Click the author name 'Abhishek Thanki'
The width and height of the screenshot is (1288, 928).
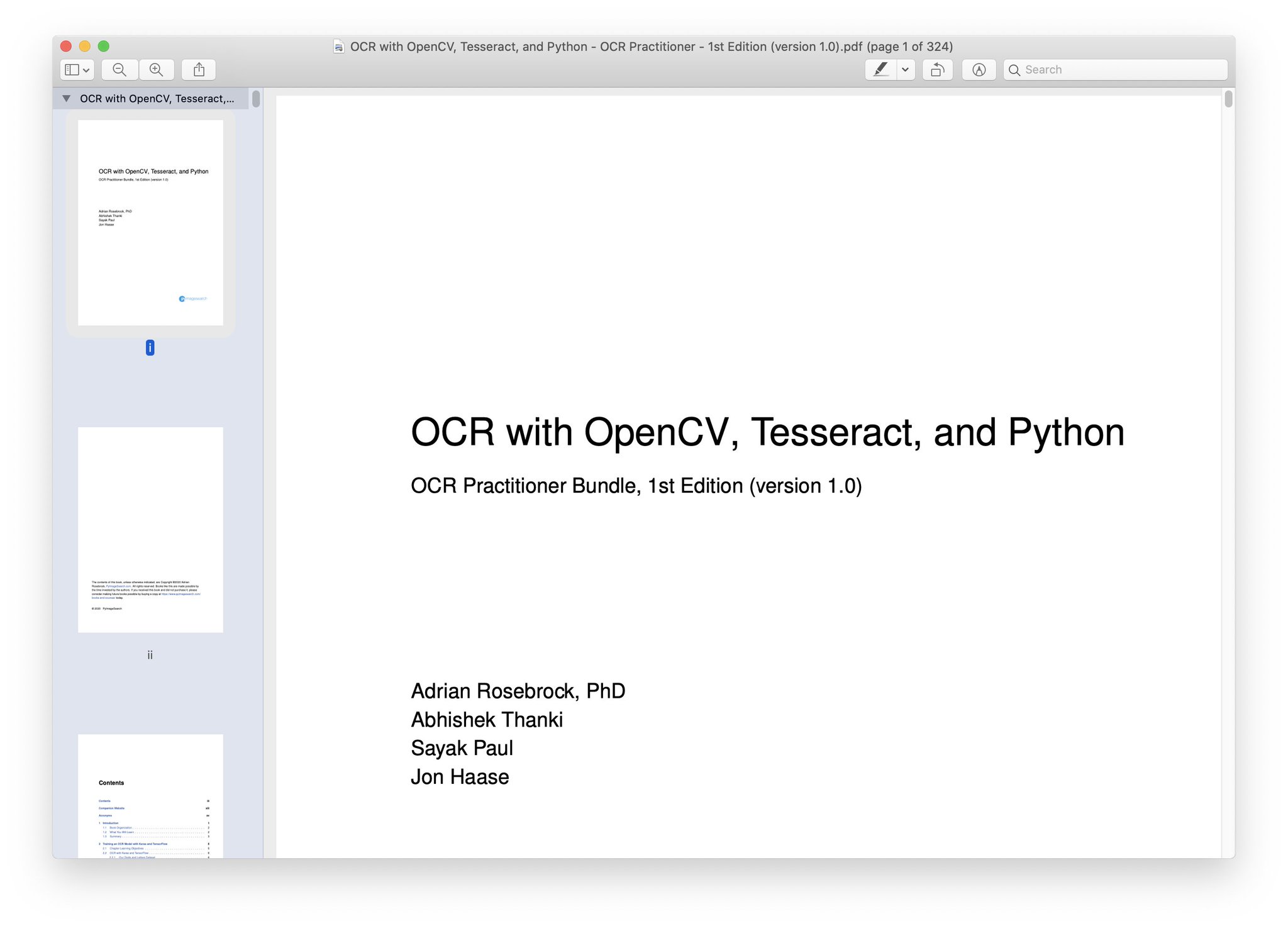click(487, 720)
